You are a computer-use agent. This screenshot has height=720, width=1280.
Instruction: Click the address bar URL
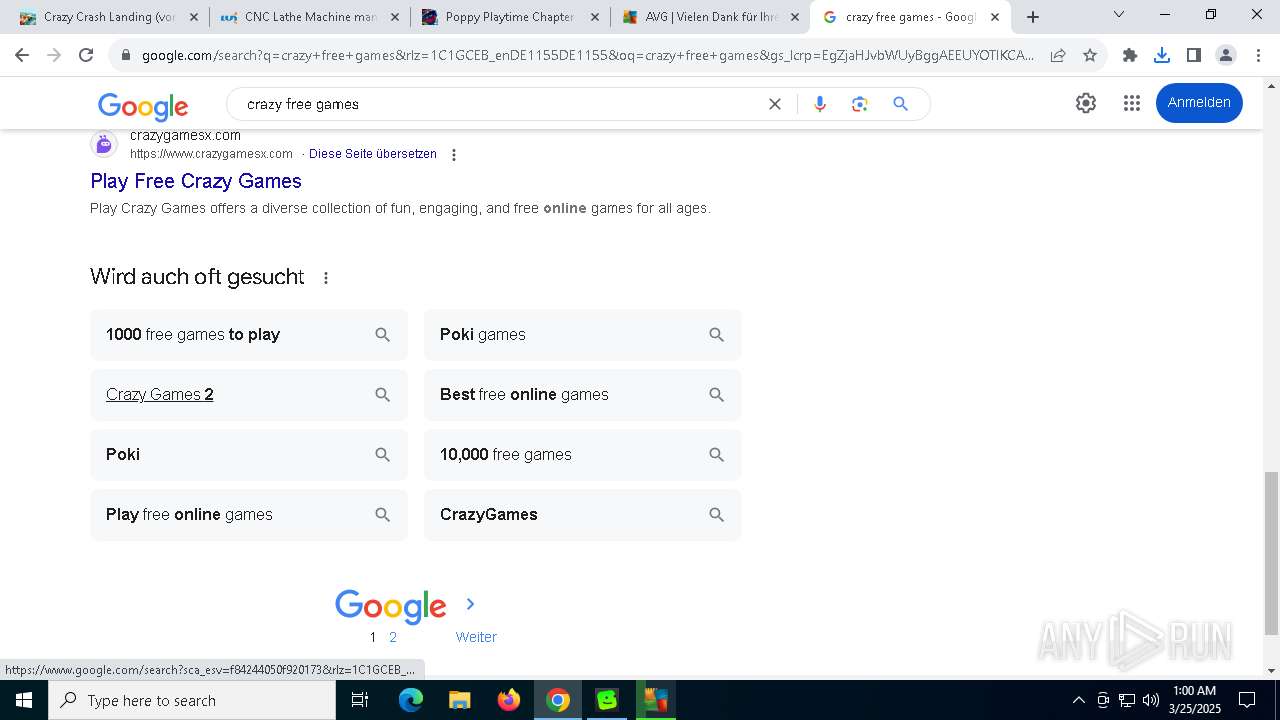click(x=588, y=55)
